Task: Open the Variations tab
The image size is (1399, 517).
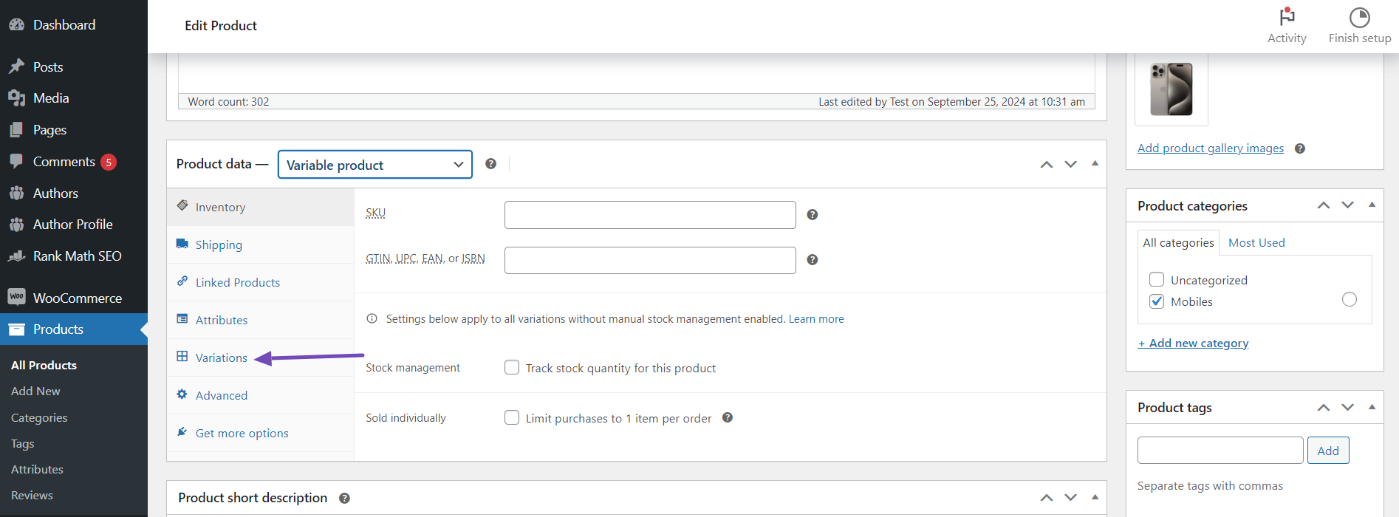Action: (x=221, y=358)
